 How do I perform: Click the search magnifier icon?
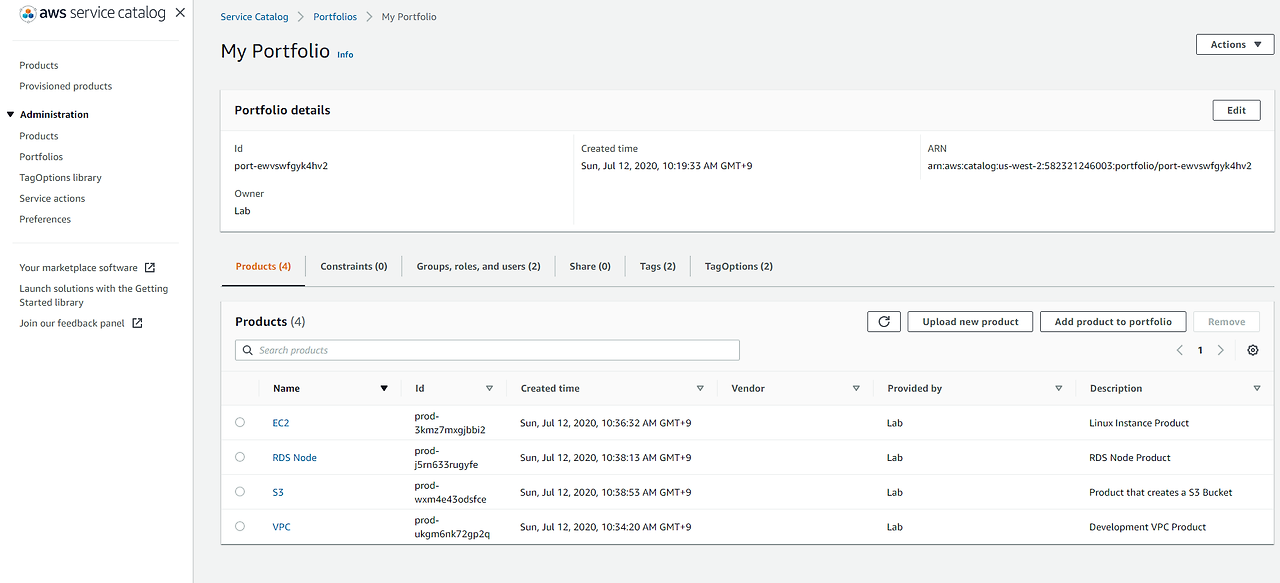coord(247,350)
